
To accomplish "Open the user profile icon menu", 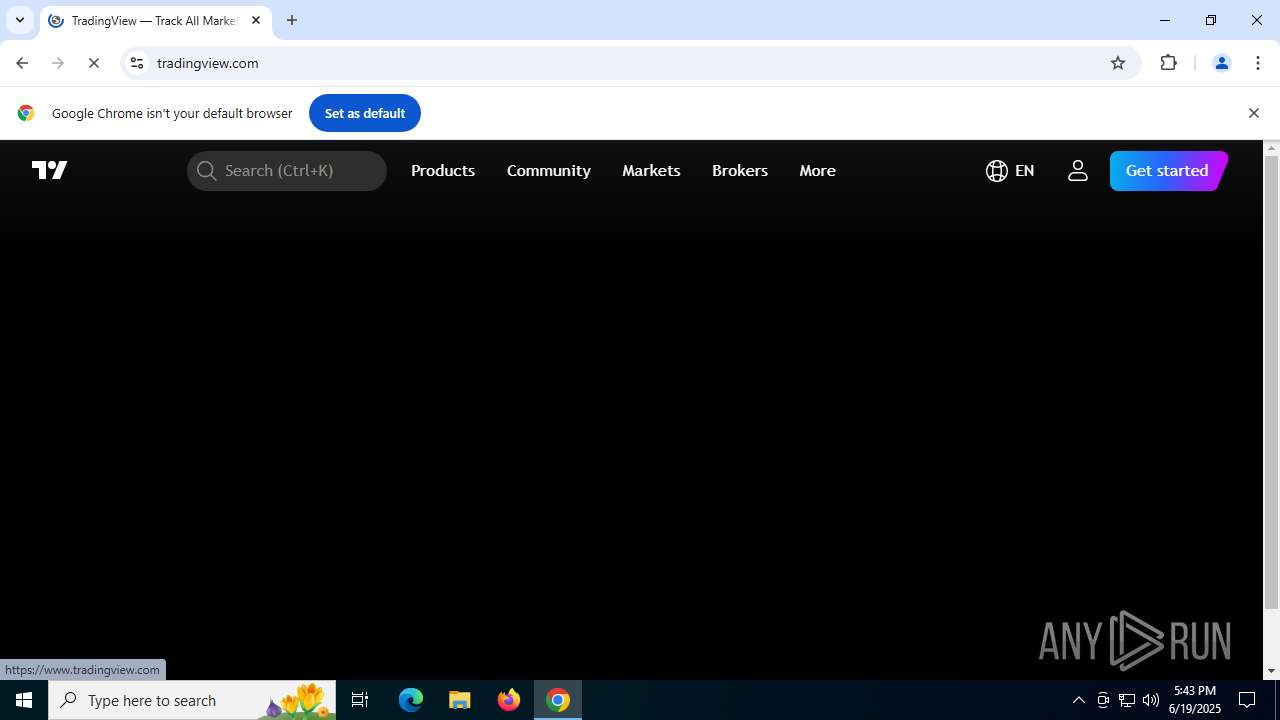I will coord(1077,170).
